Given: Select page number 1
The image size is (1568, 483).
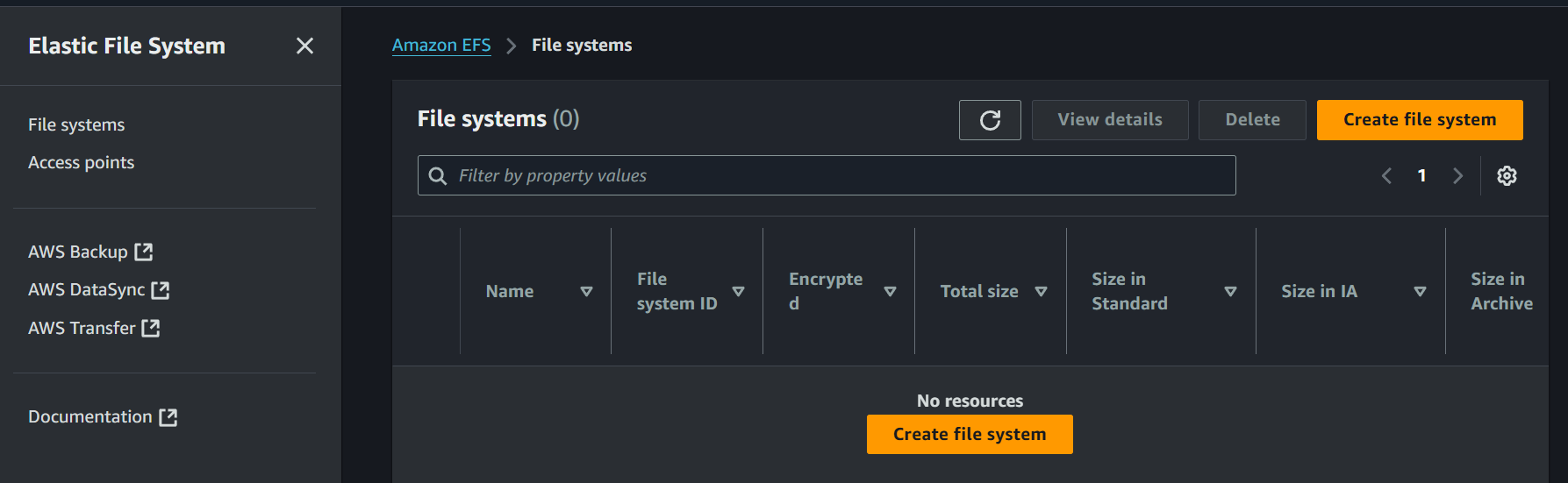Looking at the screenshot, I should 1421,175.
